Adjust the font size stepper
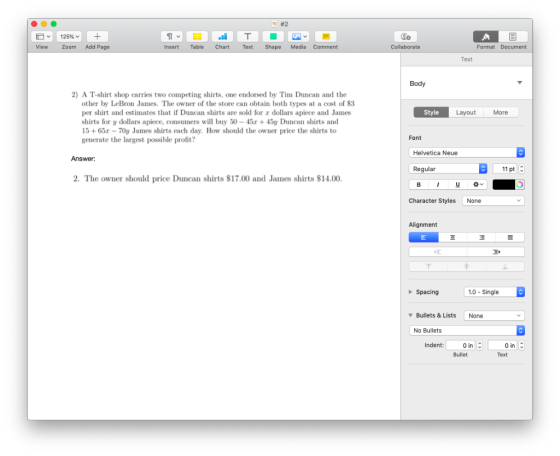560x456 pixels. [x=521, y=169]
